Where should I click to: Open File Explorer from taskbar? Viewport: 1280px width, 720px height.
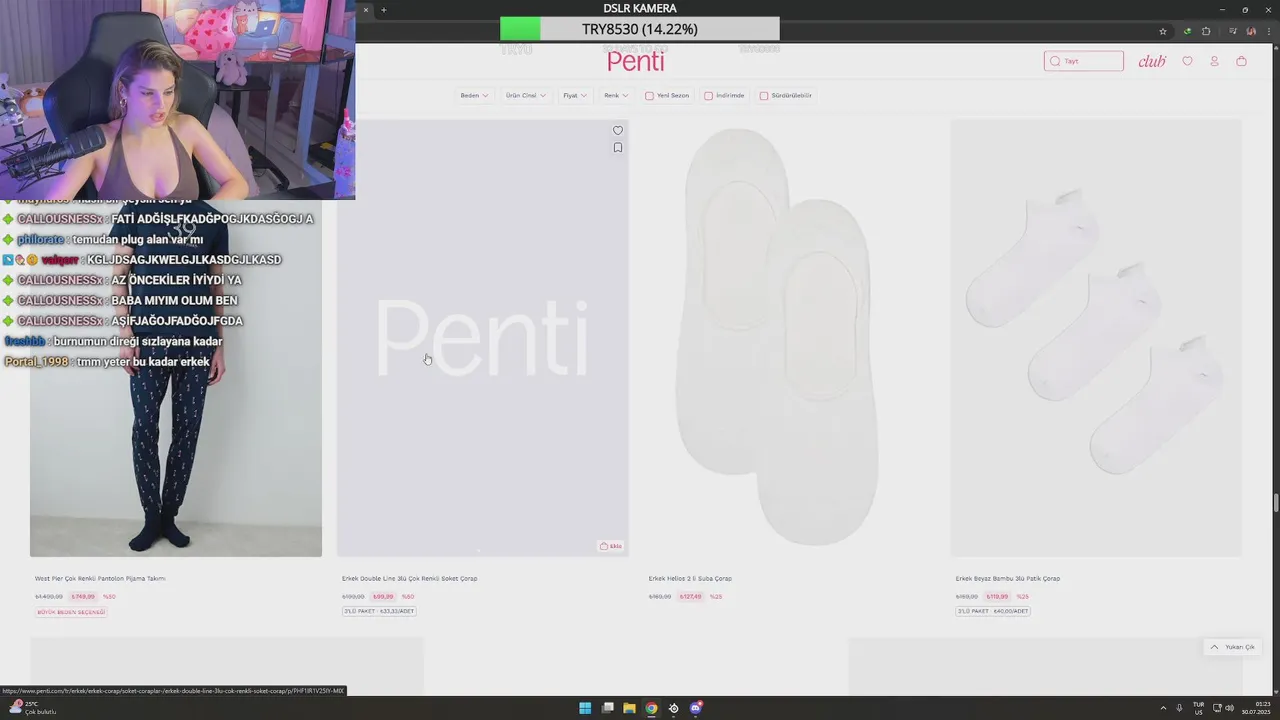(x=629, y=708)
